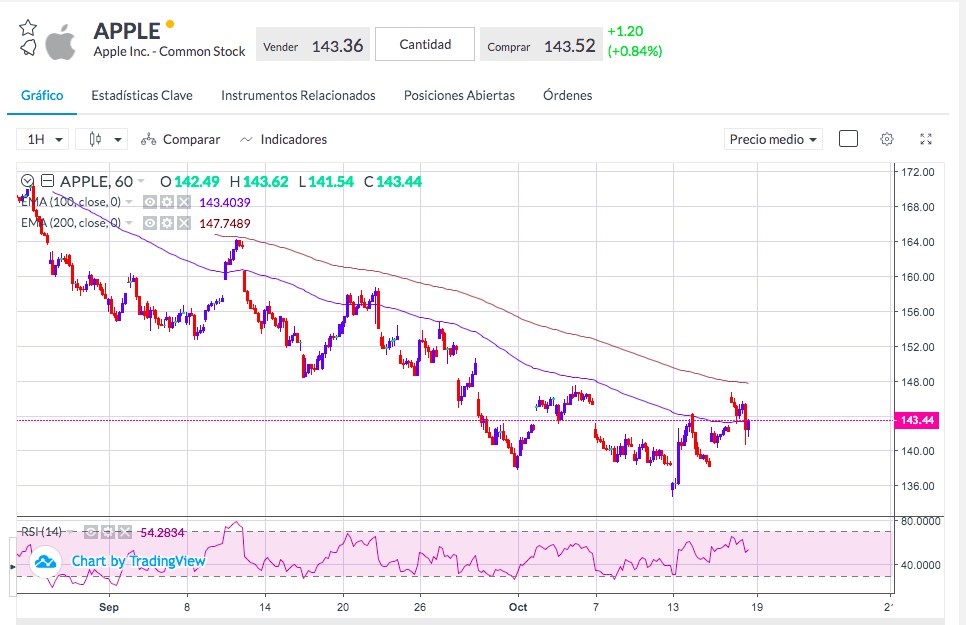
Task: Click the APPLE title heading
Action: (127, 31)
